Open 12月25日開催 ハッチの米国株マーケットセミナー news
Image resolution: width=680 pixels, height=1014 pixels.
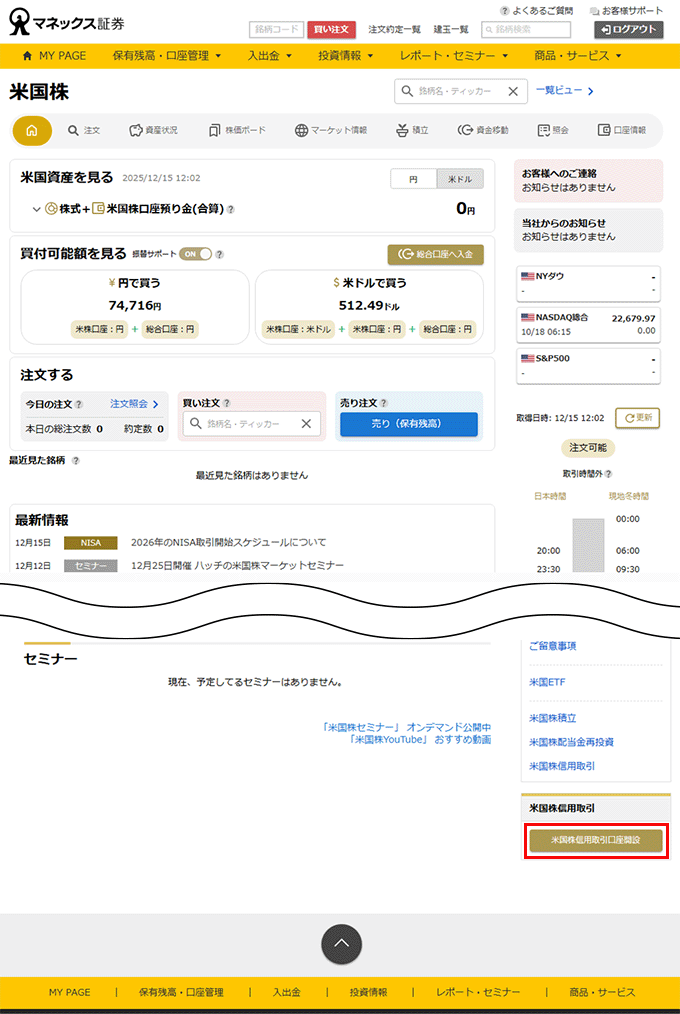pos(237,566)
